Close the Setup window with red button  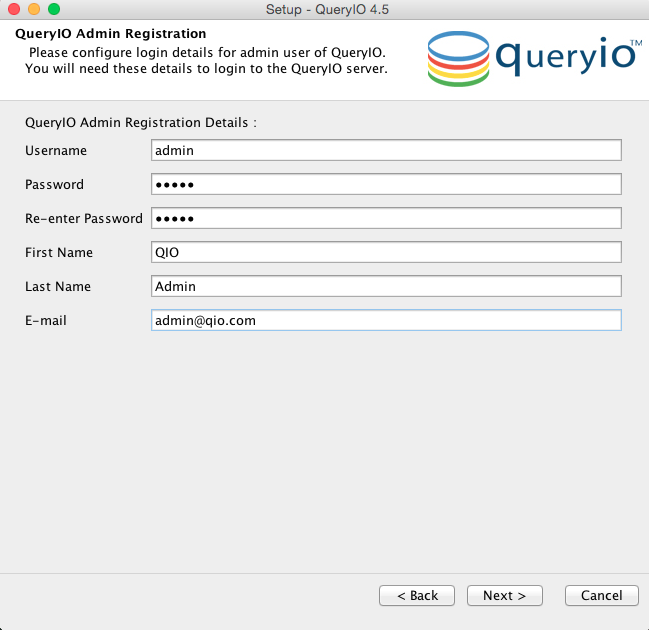14,9
